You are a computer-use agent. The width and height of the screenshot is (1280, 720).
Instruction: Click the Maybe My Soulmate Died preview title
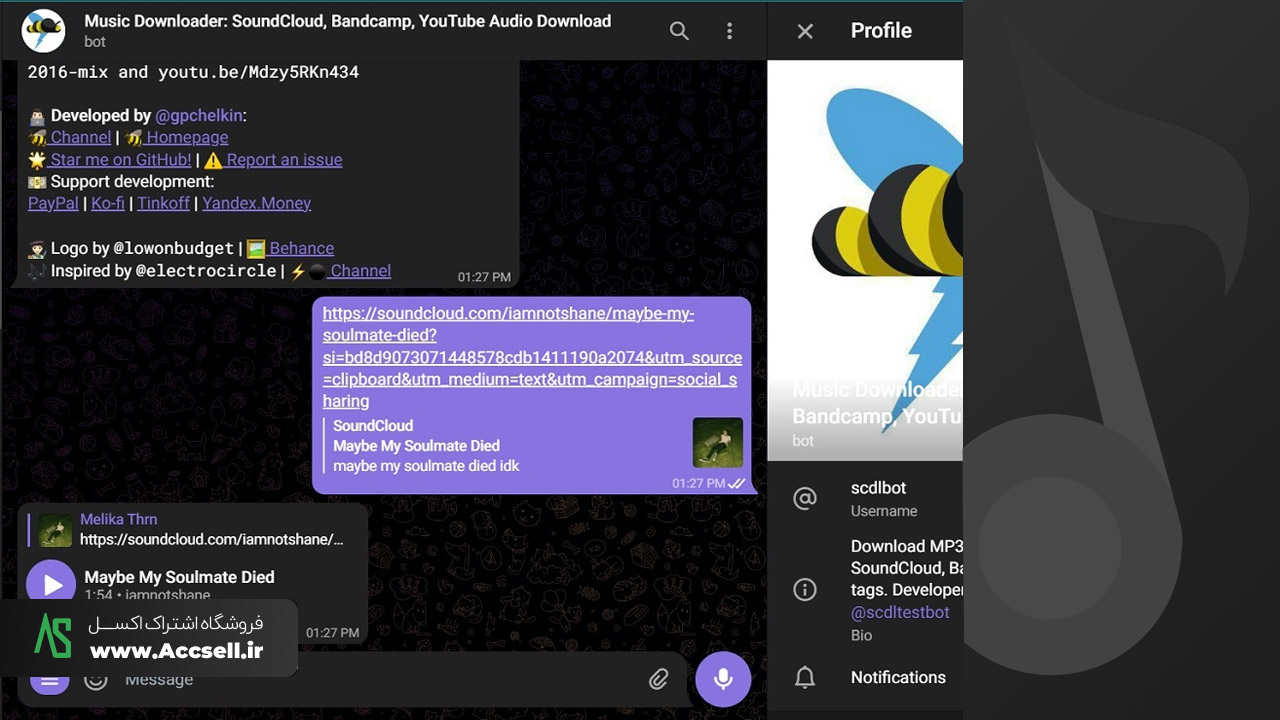(416, 446)
